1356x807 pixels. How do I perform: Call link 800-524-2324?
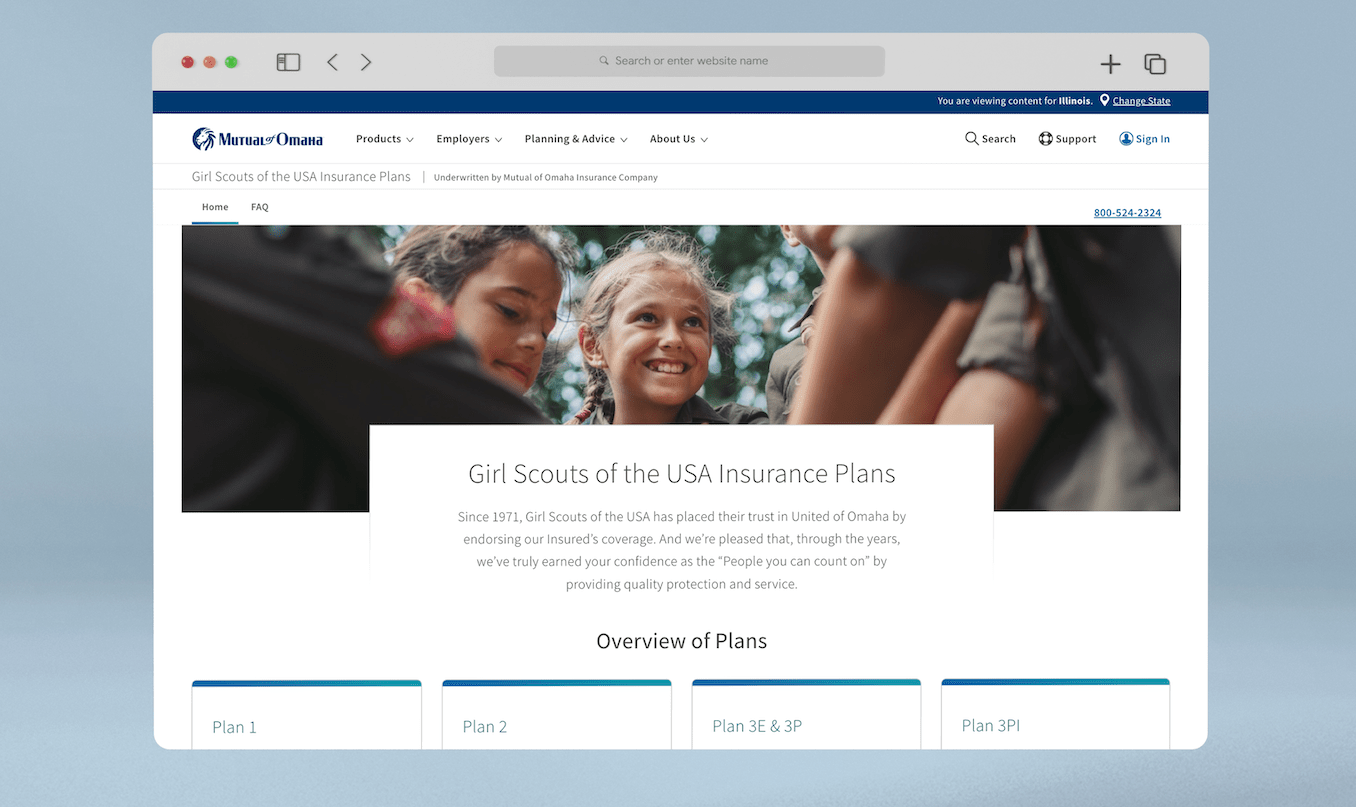coord(1127,213)
